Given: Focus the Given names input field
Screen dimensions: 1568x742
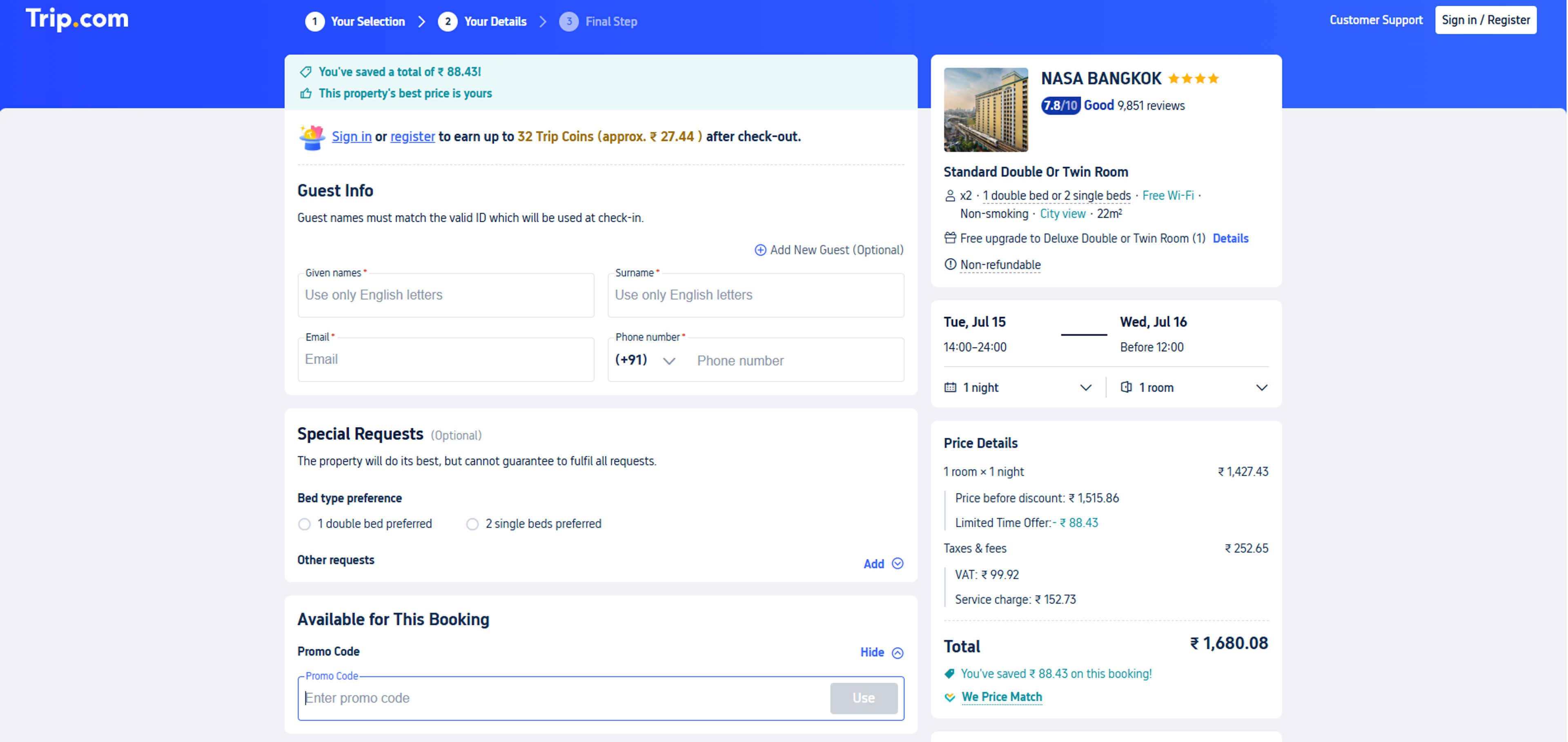Looking at the screenshot, I should coord(445,295).
